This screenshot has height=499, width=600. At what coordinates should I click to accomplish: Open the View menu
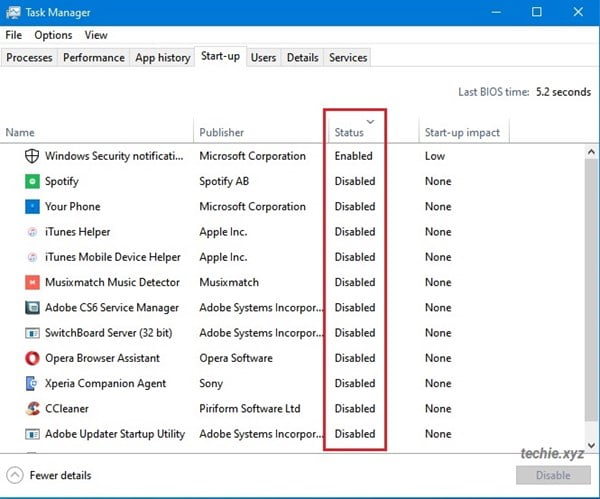96,35
